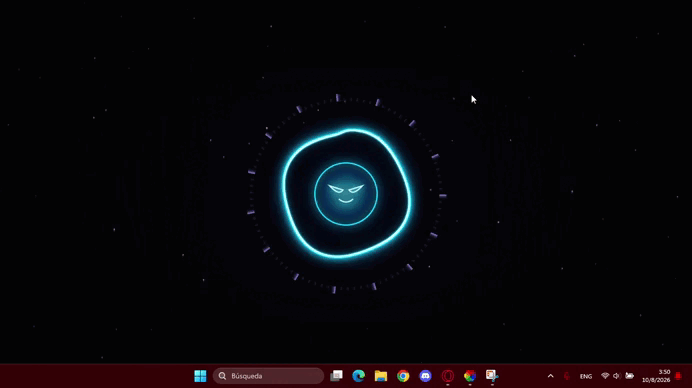Check the battery status icon
Image resolution: width=692 pixels, height=388 pixels.
630,376
